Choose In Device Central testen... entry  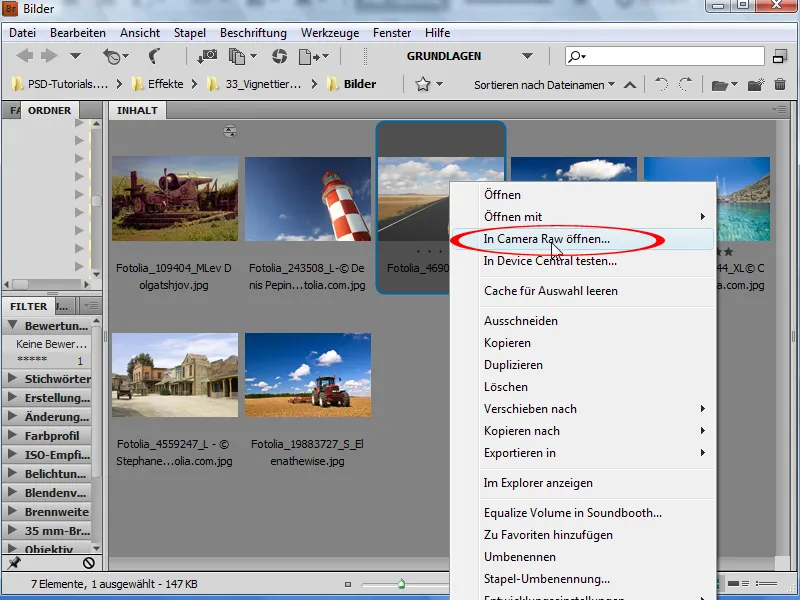click(x=583, y=261)
